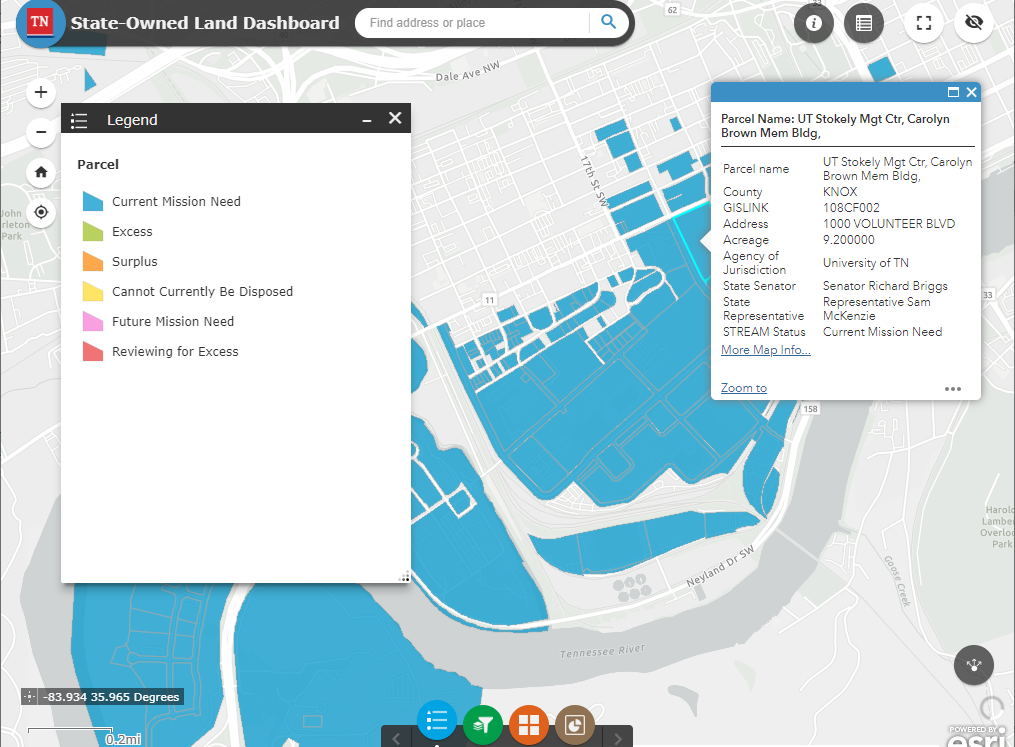Open the Legend widget in bottom dock
This screenshot has height=747, width=1015.
pos(437,720)
